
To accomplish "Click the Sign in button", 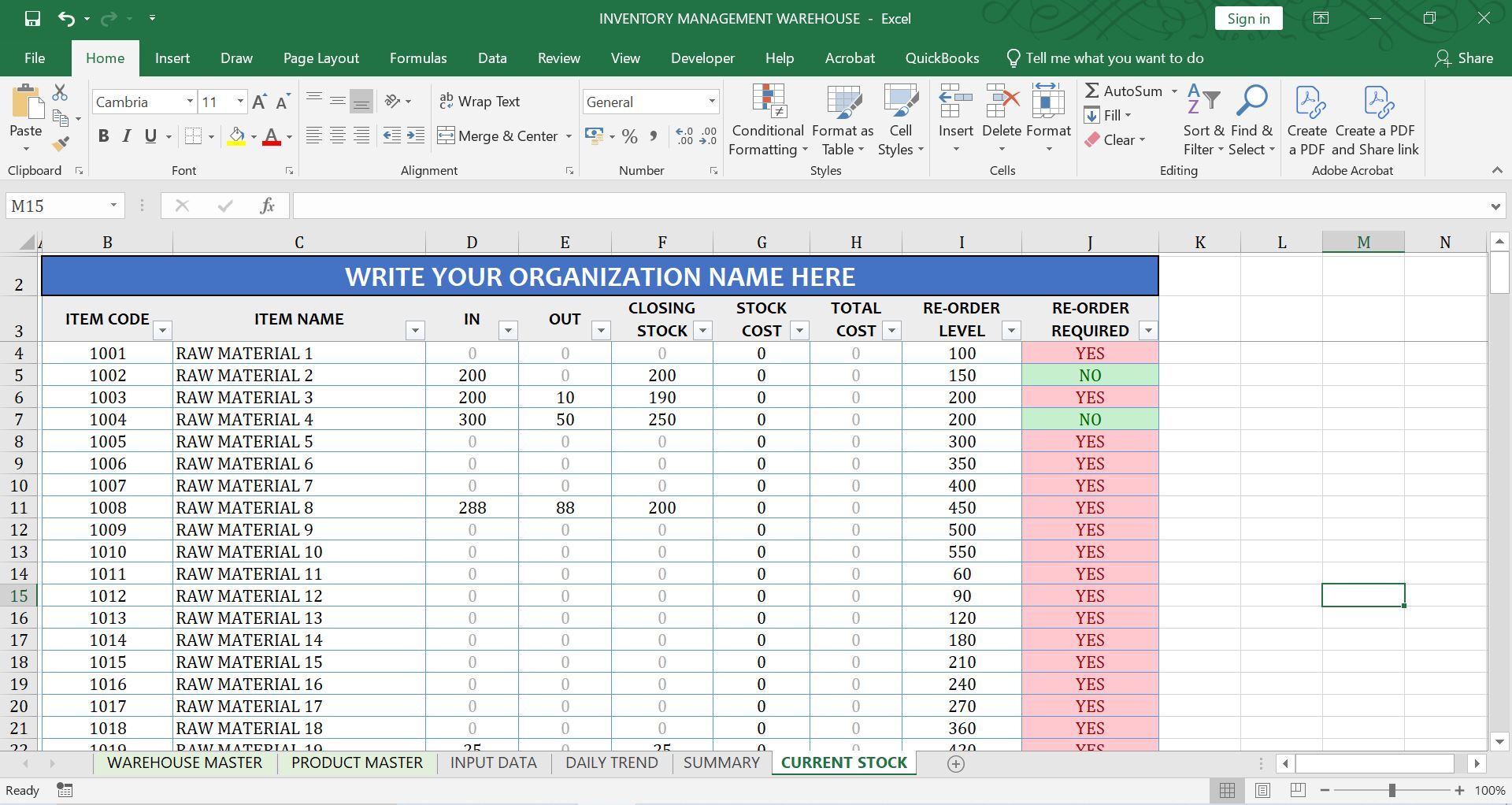I will 1248,18.
